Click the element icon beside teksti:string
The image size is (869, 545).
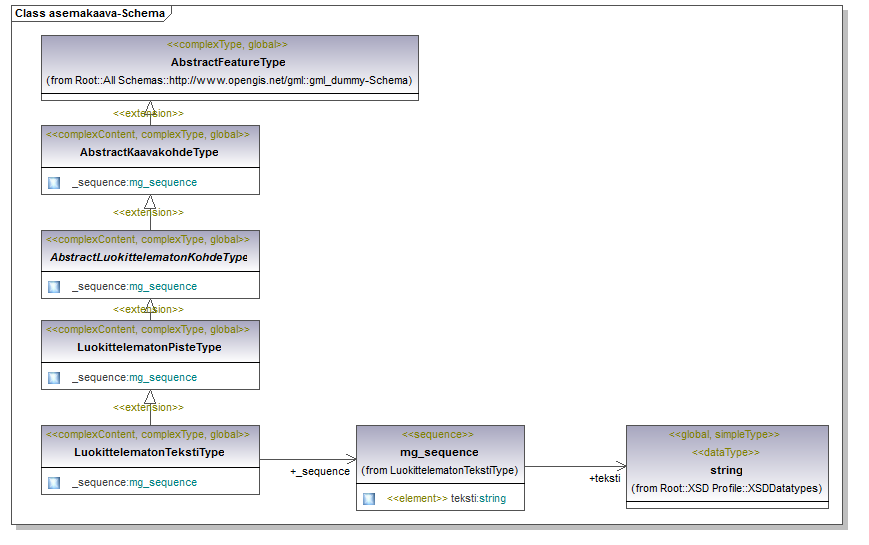369,498
